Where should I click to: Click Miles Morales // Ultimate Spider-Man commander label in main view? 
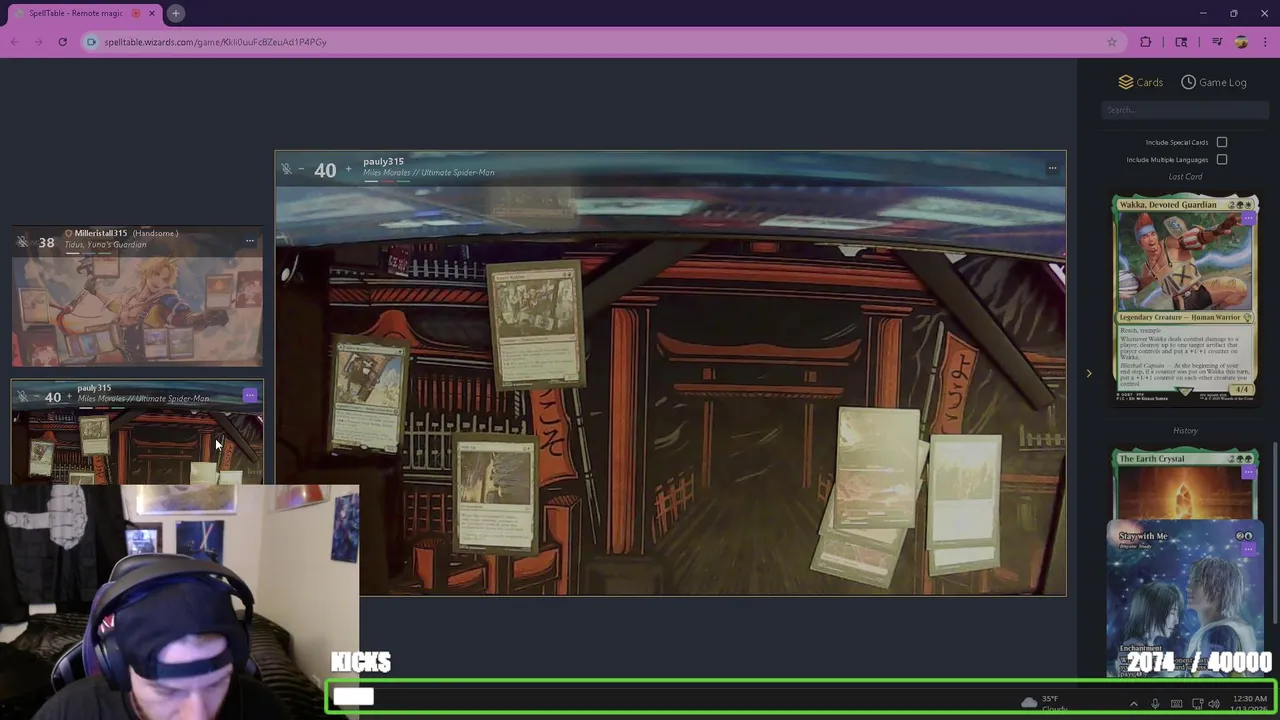428,173
